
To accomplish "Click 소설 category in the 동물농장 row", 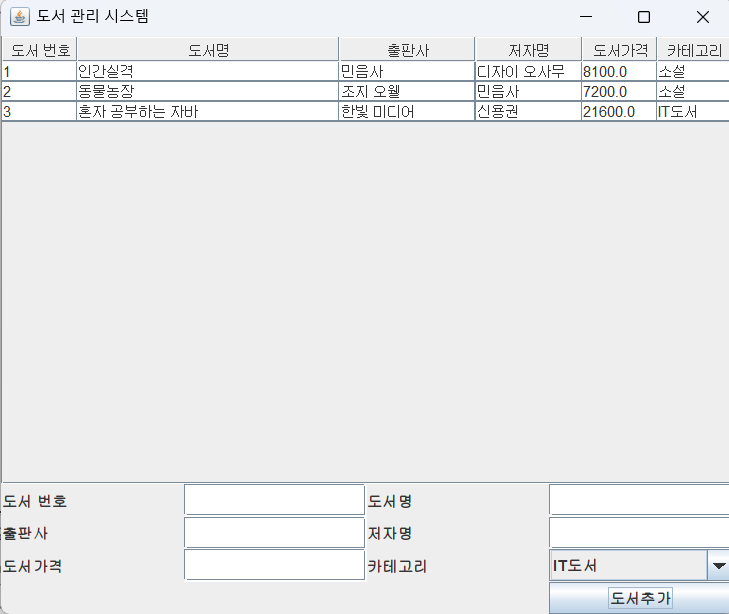I will pyautogui.click(x=693, y=92).
